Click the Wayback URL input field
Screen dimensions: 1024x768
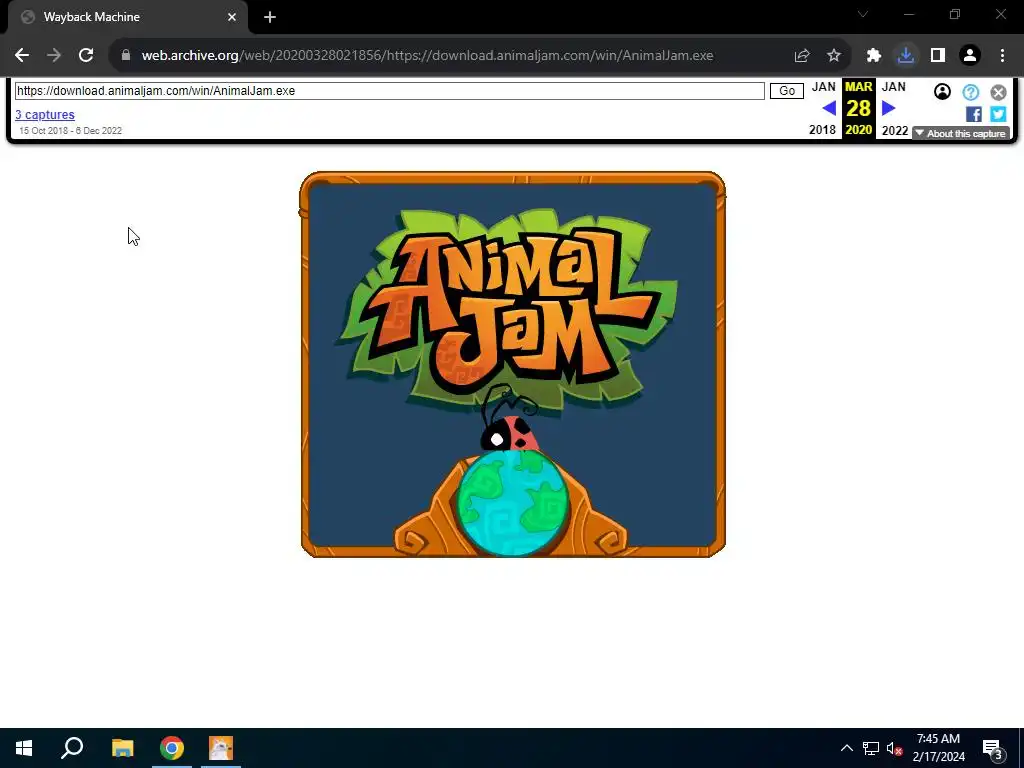coord(389,91)
